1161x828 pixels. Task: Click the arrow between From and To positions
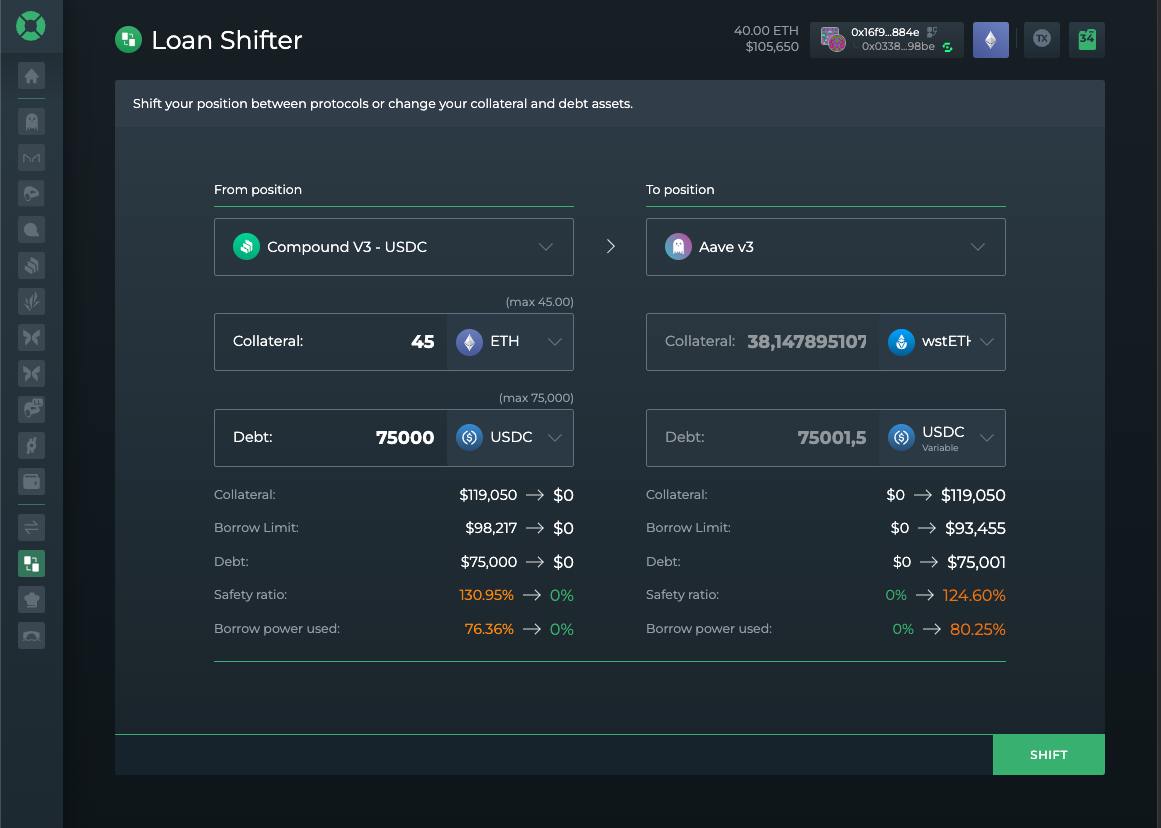pos(611,247)
